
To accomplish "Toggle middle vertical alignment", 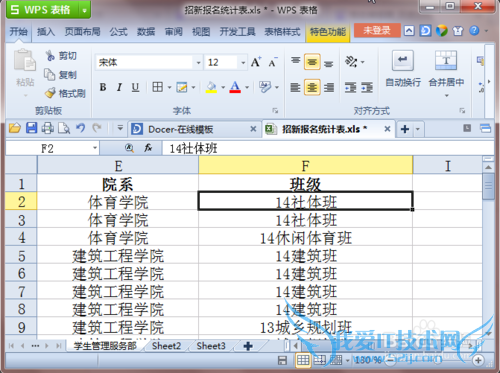I will coord(312,62).
